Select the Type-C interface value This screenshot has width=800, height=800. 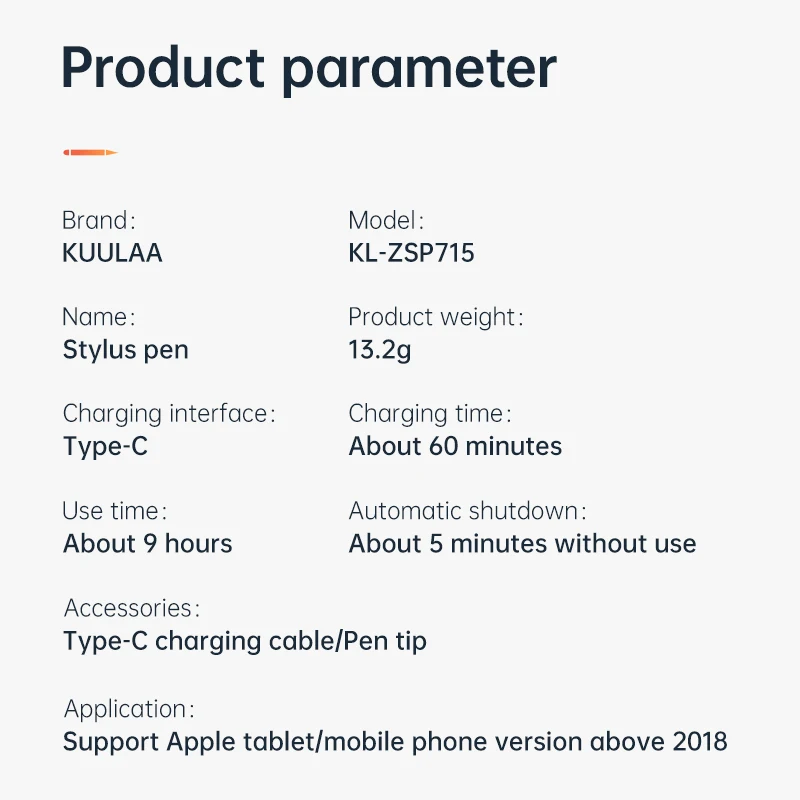(105, 446)
